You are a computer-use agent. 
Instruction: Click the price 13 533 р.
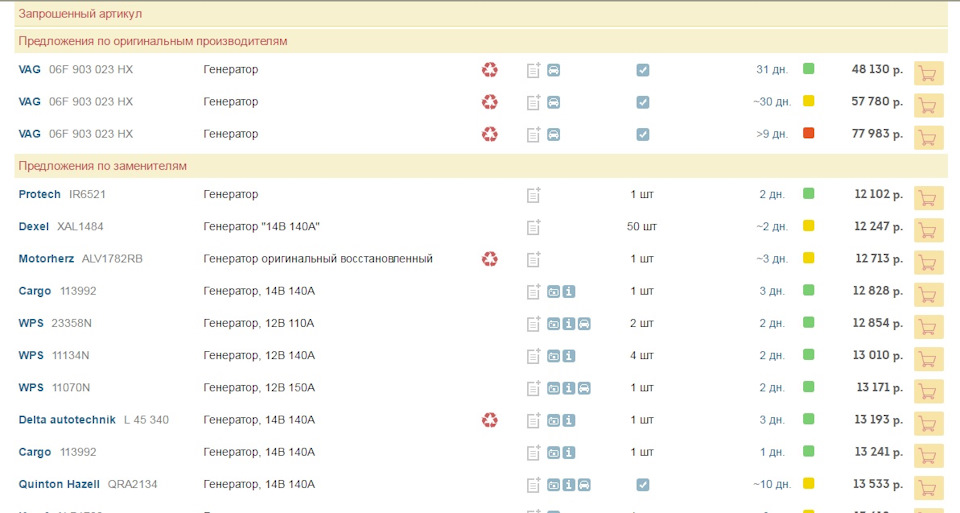[x=879, y=484]
